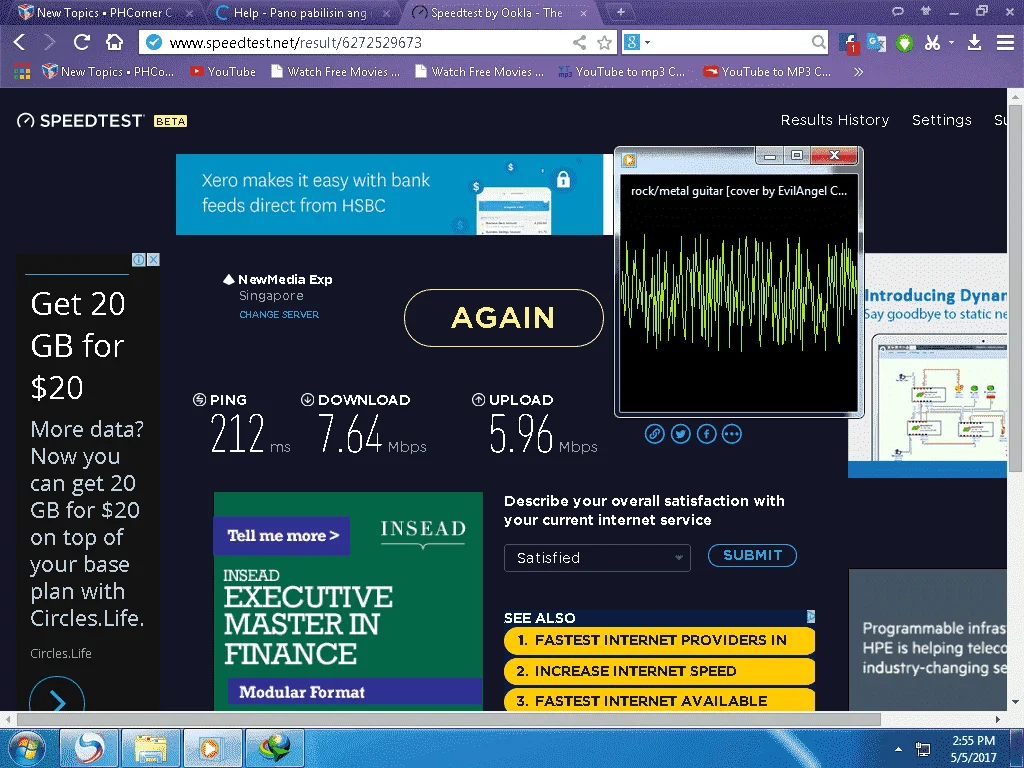Click the Xero HSBC banner ad
Screen dimensions: 1024x768
[x=394, y=194]
